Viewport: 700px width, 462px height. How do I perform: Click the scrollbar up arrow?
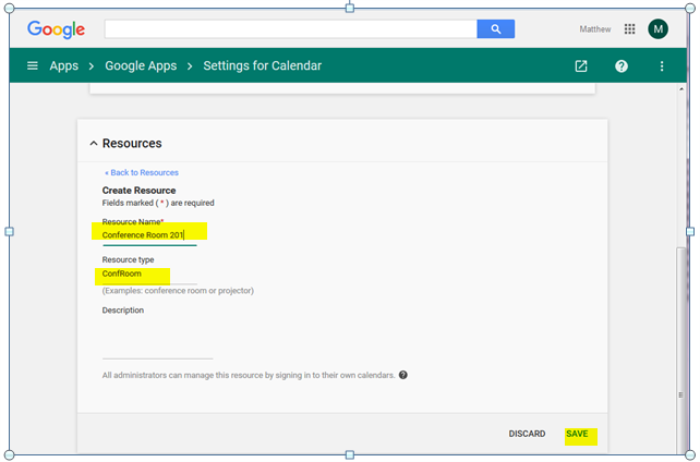[x=681, y=89]
